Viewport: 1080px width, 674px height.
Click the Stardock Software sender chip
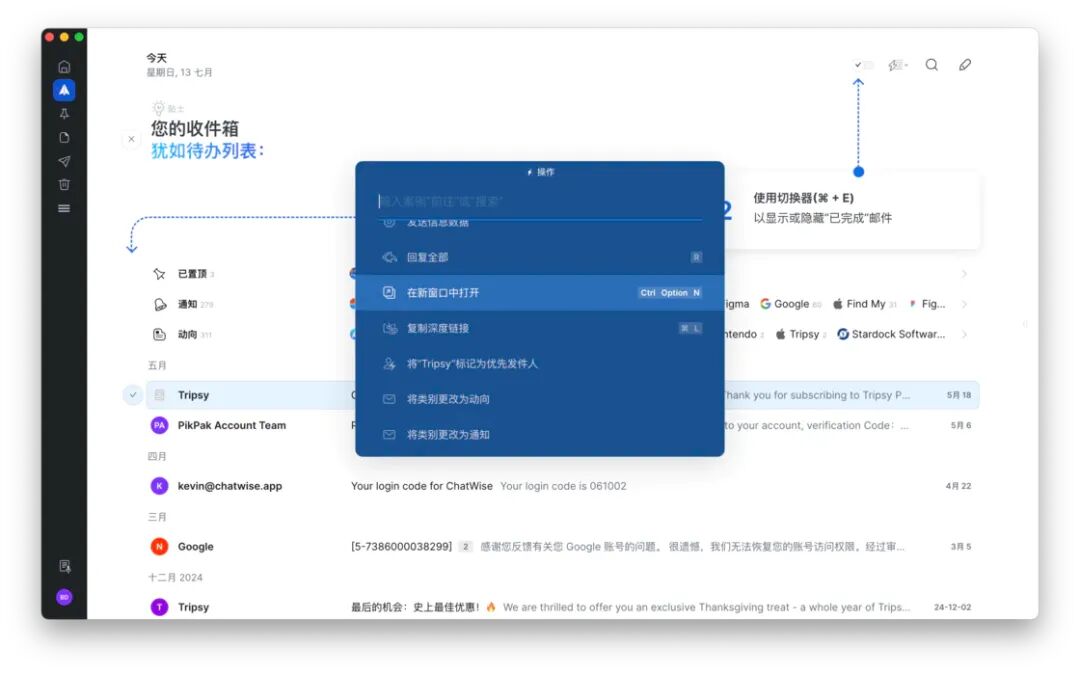pyautogui.click(x=891, y=335)
